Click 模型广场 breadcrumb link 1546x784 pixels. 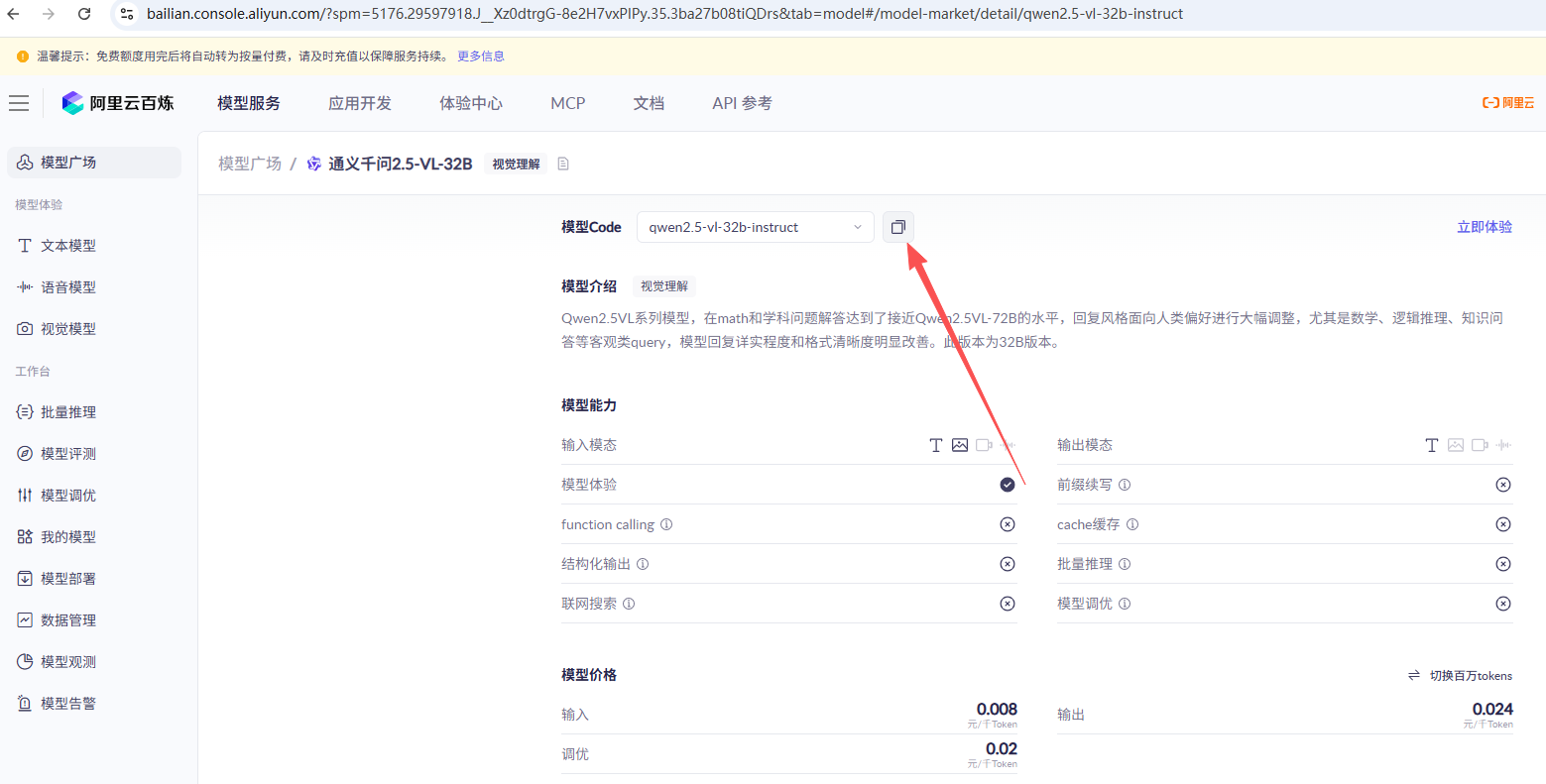click(x=250, y=164)
